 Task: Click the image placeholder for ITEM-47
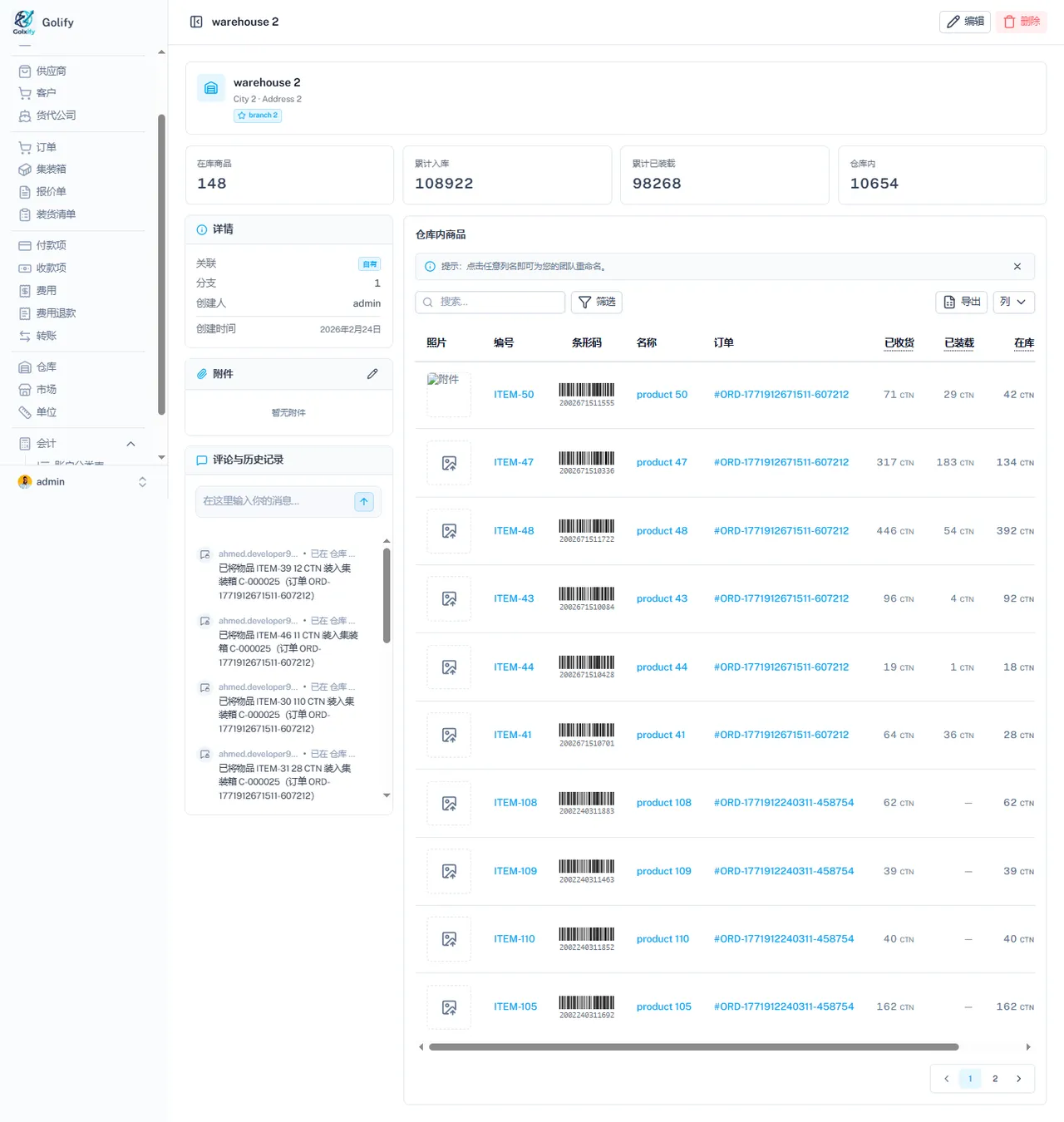[x=449, y=463]
